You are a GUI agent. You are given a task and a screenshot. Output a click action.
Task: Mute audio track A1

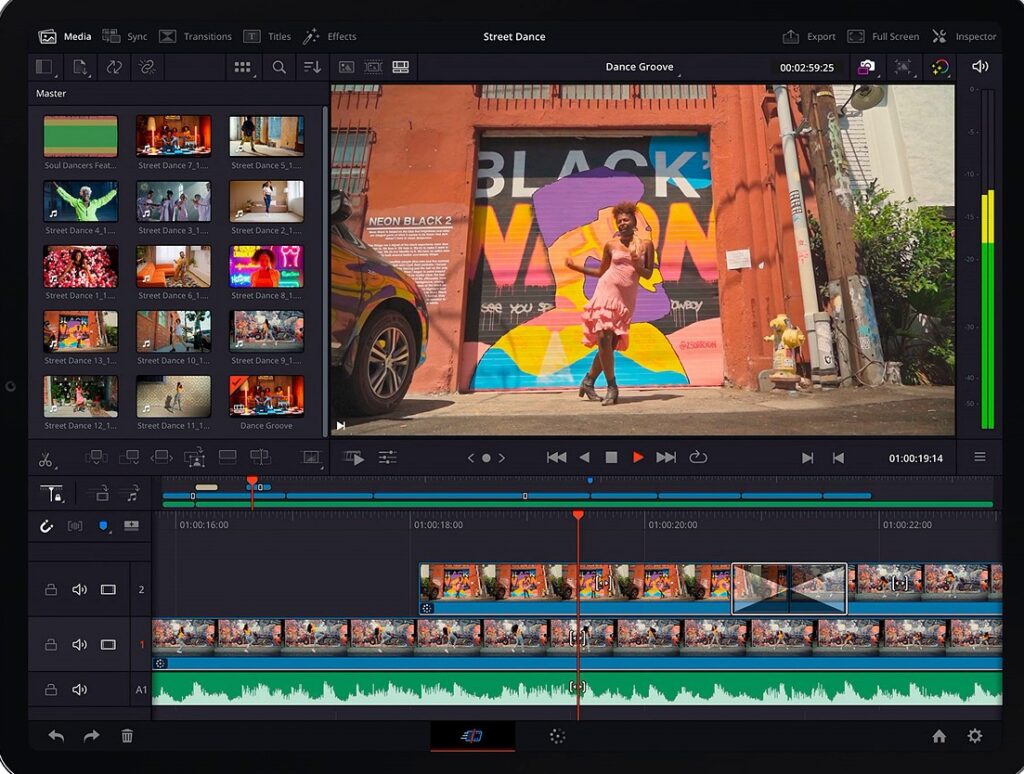(79, 689)
